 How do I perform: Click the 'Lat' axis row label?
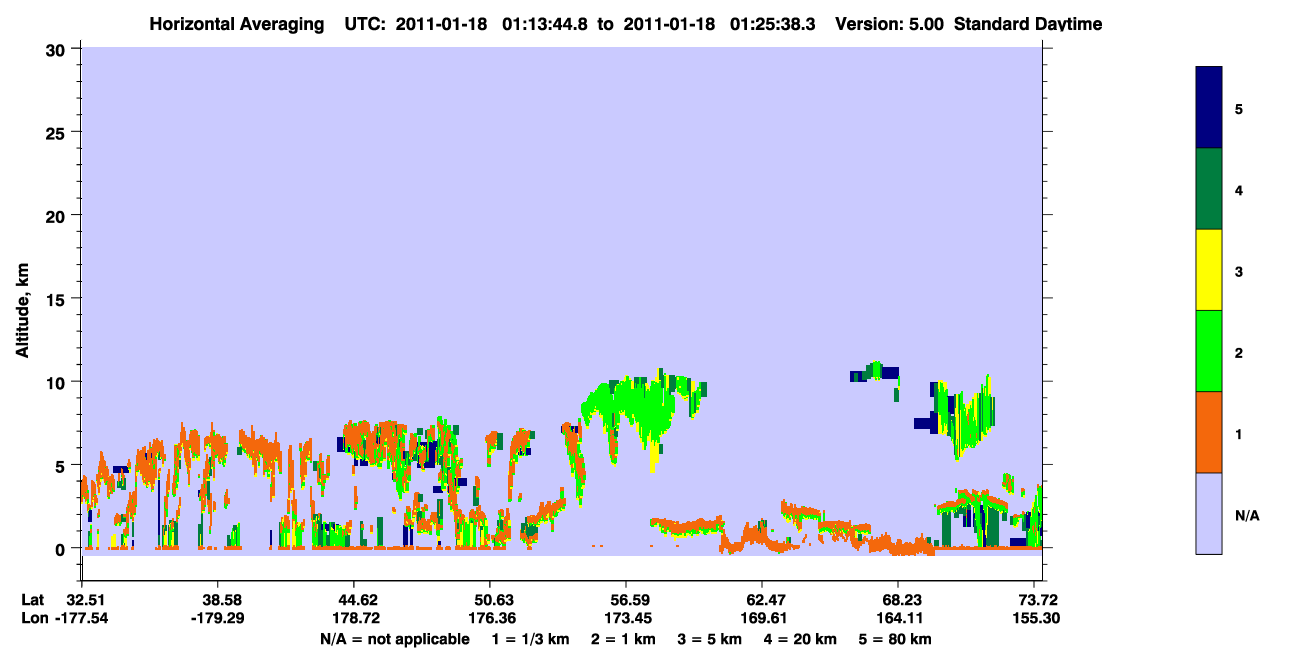coord(33,600)
